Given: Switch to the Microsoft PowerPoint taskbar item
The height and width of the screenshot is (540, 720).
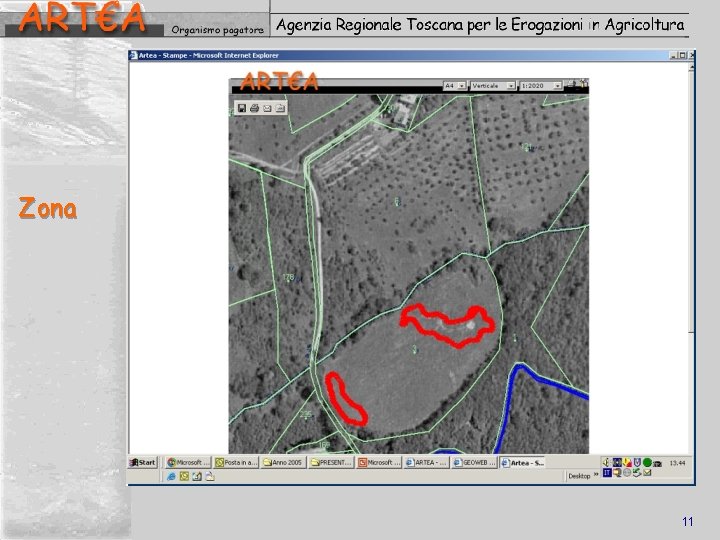Looking at the screenshot, I should [379, 462].
